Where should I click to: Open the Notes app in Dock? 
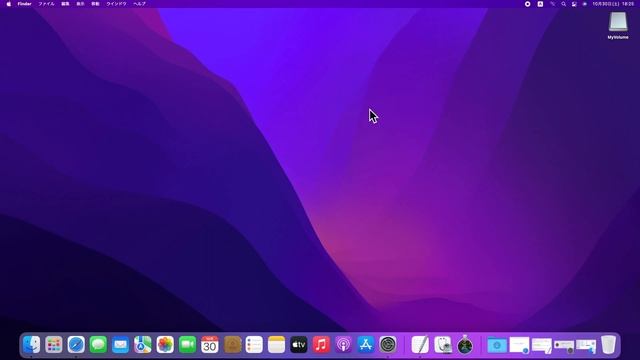coord(276,345)
